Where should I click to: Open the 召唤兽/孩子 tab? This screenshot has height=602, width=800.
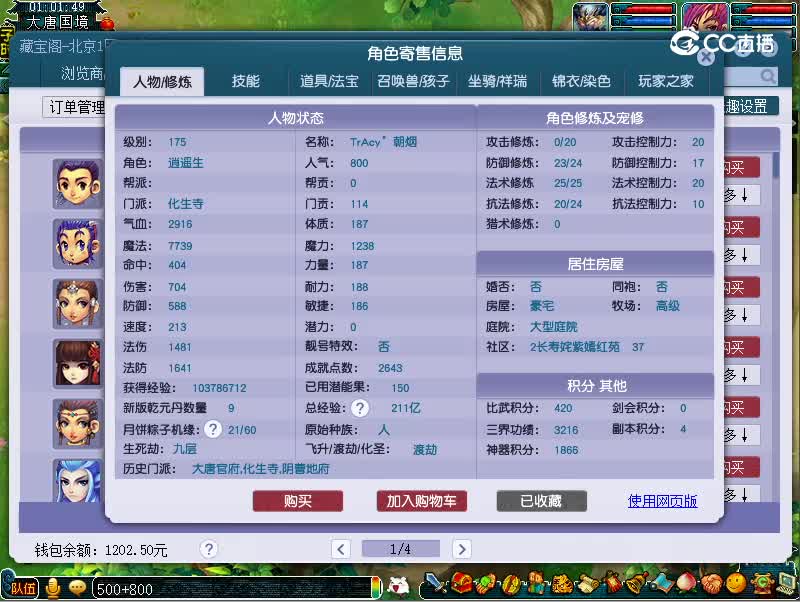pyautogui.click(x=413, y=81)
